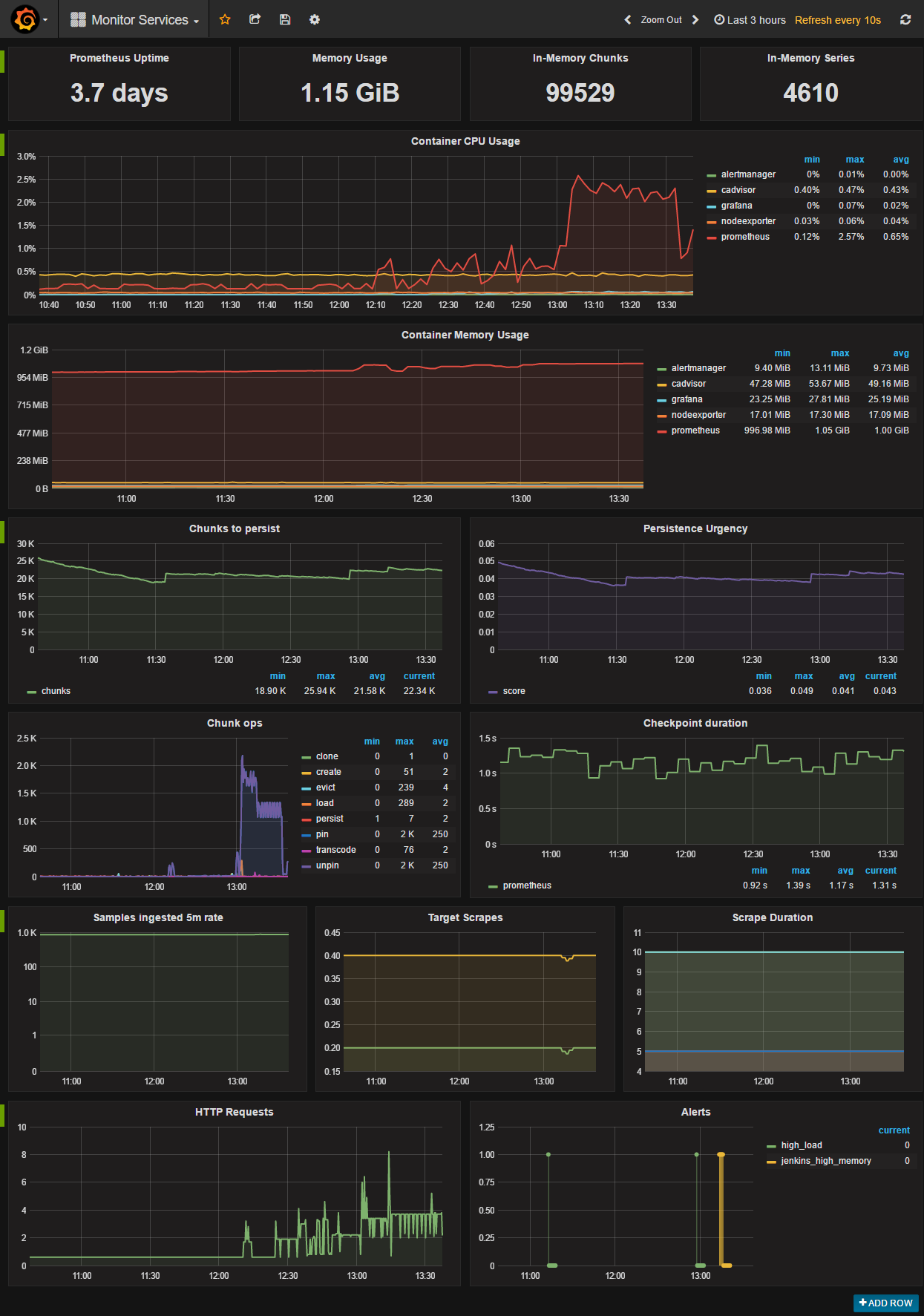Screen dimensions: 924x1316
Task: Open Chunk ops panel title menu
Action: click(235, 723)
